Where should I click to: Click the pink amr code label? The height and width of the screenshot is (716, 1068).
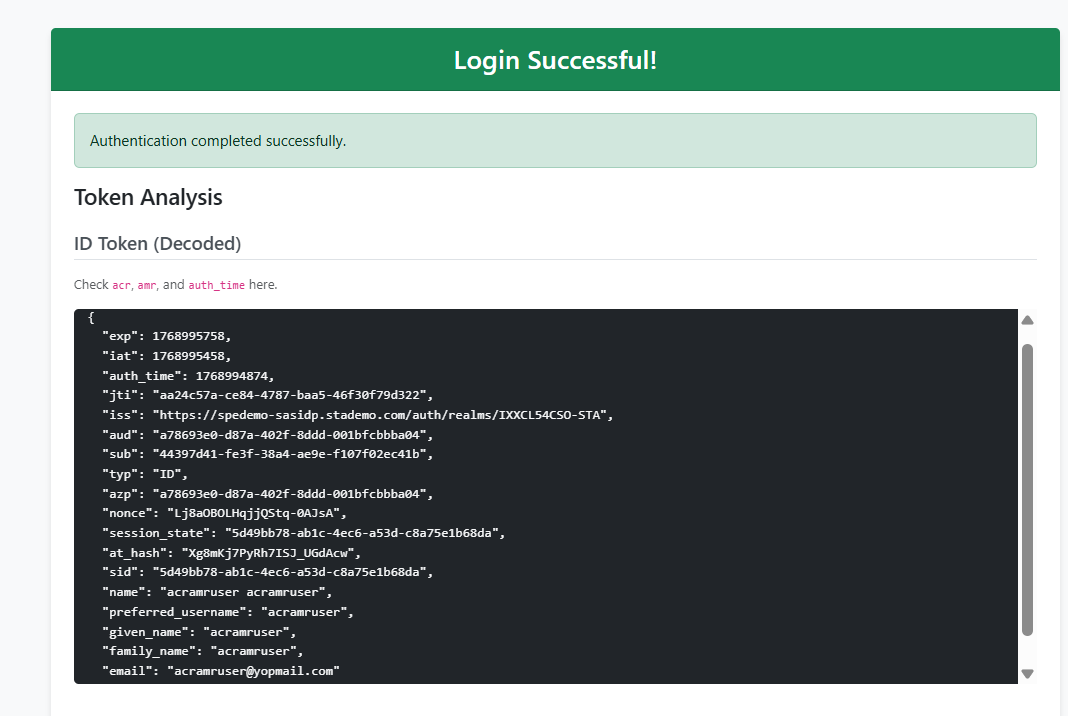(x=147, y=285)
